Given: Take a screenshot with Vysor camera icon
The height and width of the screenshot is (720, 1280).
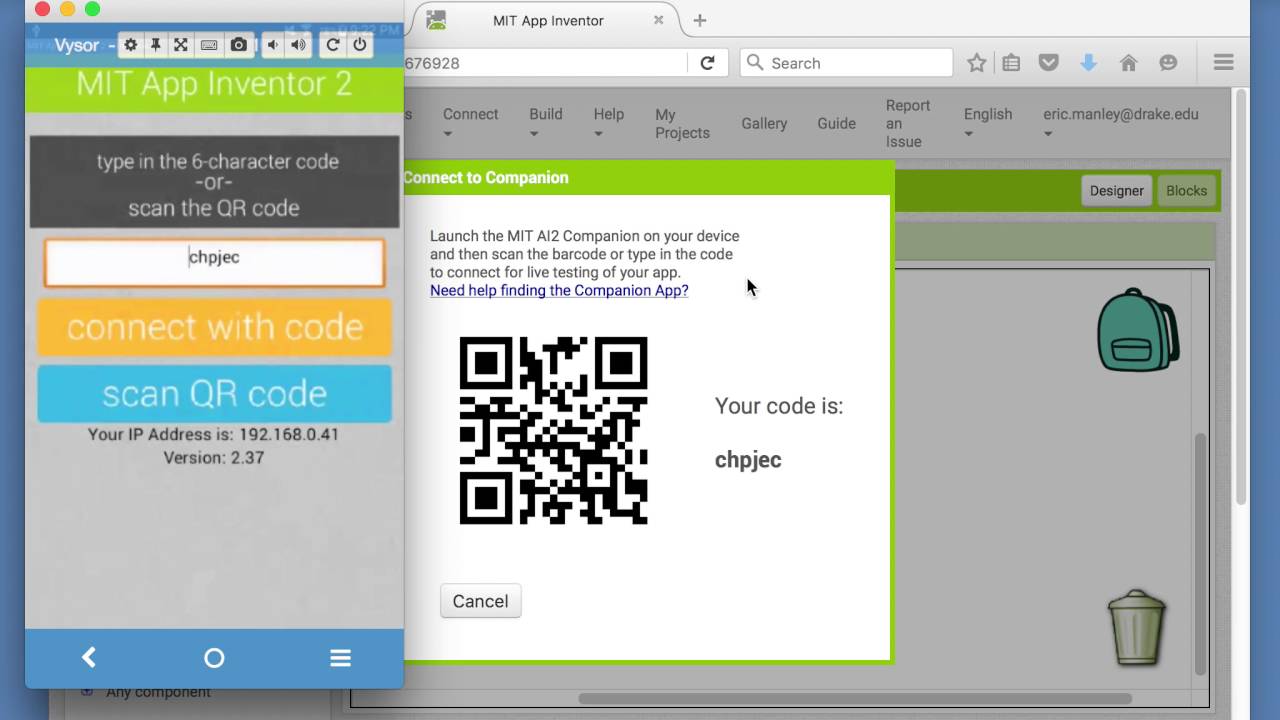Looking at the screenshot, I should 238,45.
